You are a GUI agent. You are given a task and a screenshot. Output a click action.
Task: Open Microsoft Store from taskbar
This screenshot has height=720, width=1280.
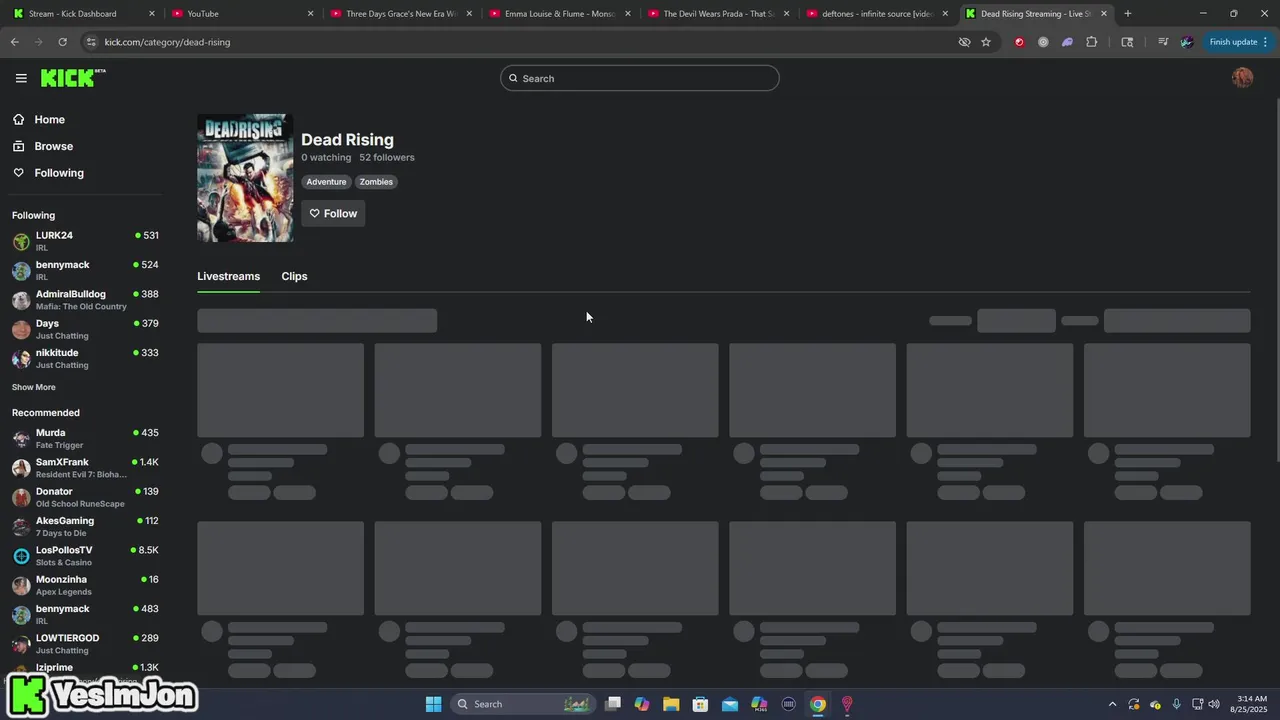point(700,704)
